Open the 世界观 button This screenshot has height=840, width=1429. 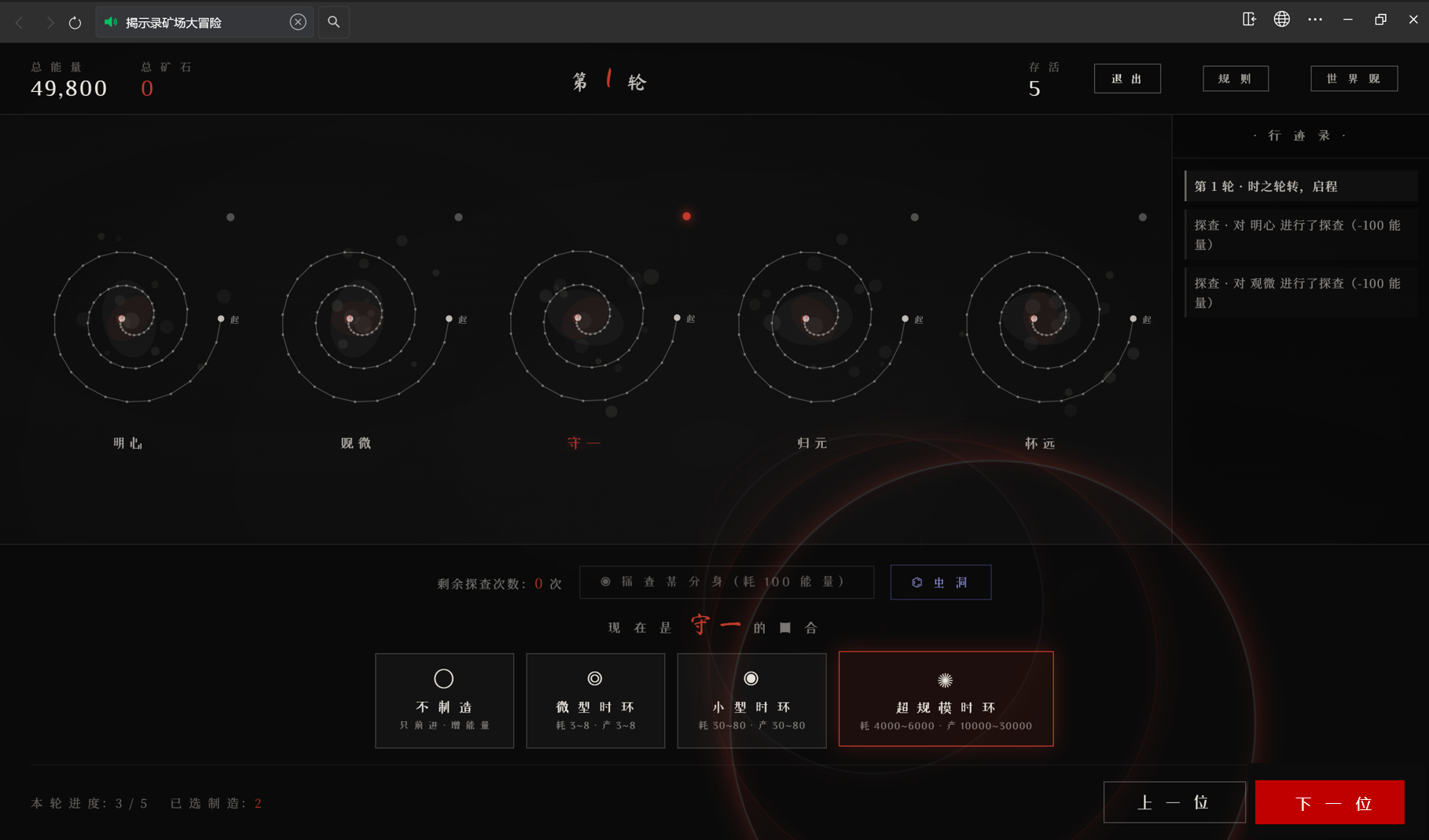click(x=1354, y=79)
